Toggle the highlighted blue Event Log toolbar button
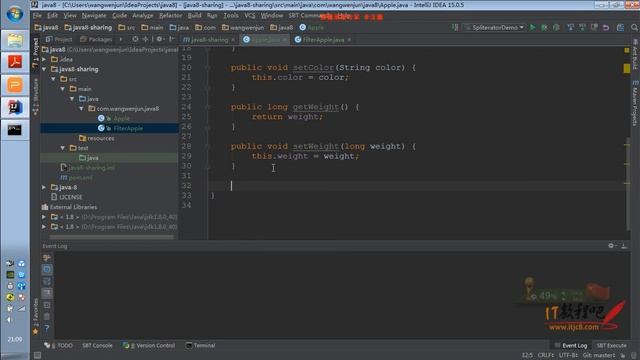This screenshot has width=640, height=360. (x=47, y=269)
